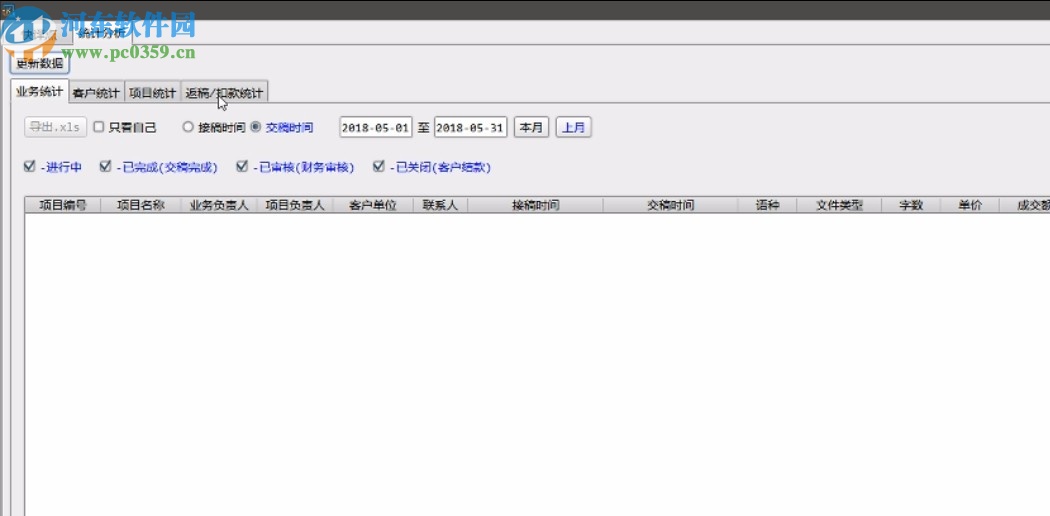Click the 本月 button
Screen dimensions: 1050x516
point(532,127)
